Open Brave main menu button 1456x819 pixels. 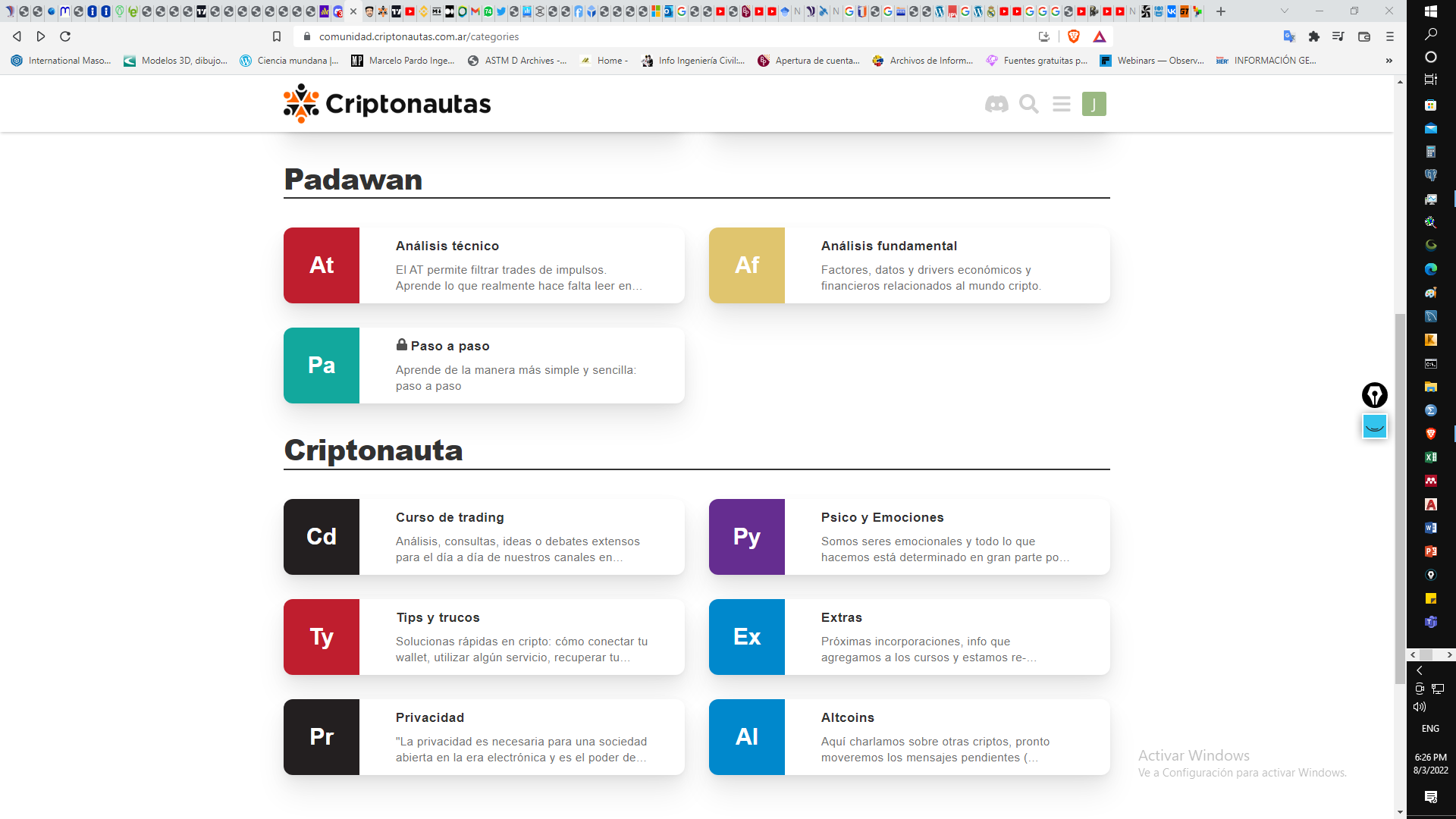pyautogui.click(x=1390, y=36)
